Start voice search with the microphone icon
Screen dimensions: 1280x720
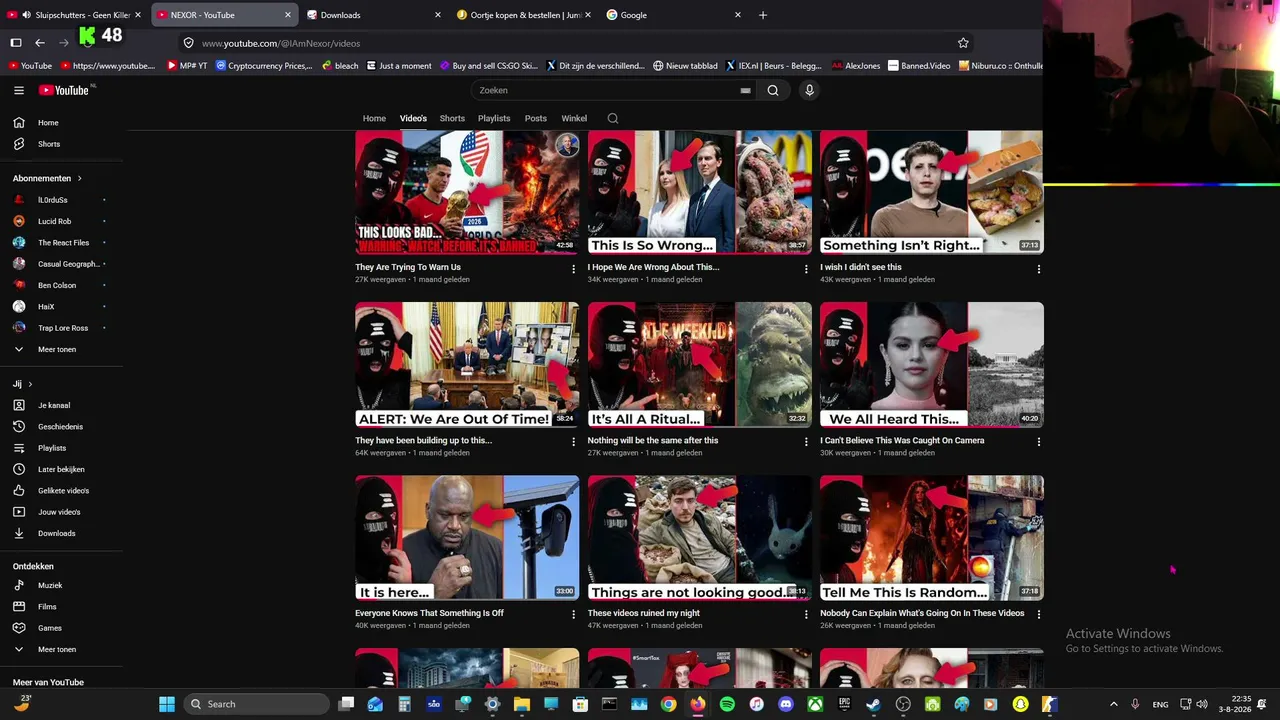809,90
